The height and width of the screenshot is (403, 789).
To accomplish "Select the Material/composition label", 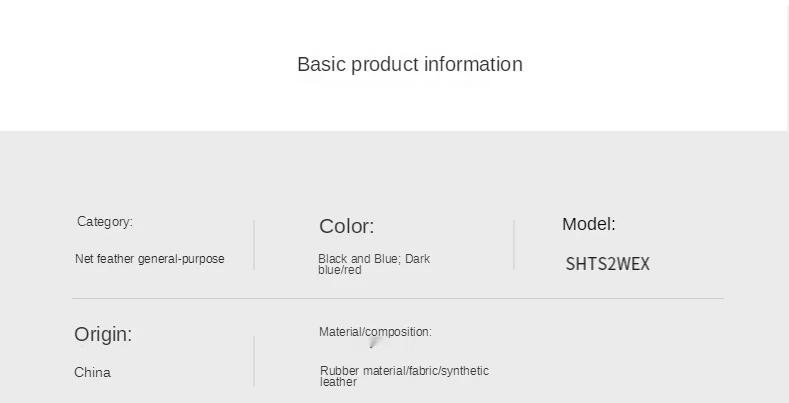I will pyautogui.click(x=375, y=332).
